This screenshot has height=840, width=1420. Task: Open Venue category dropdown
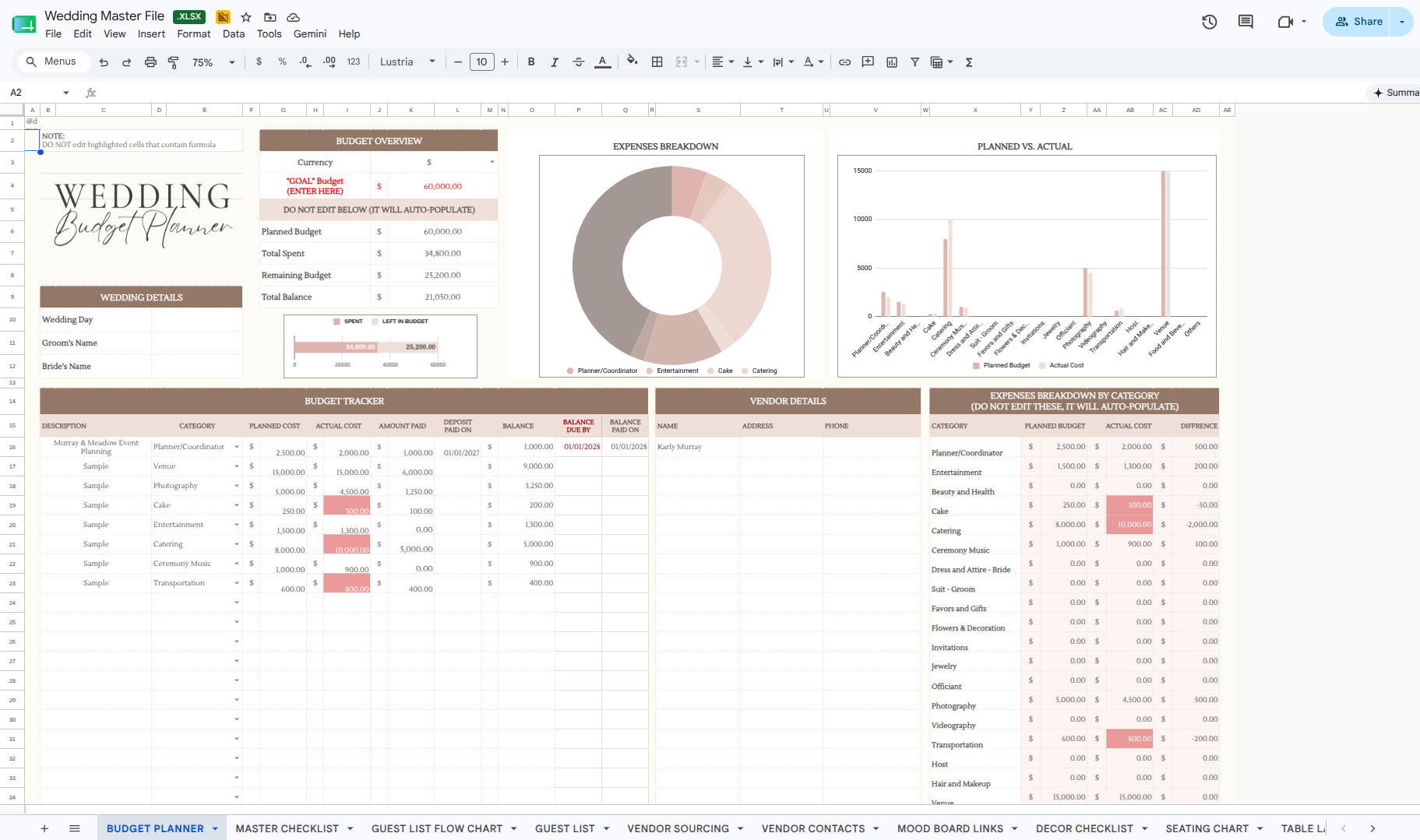[x=236, y=466]
